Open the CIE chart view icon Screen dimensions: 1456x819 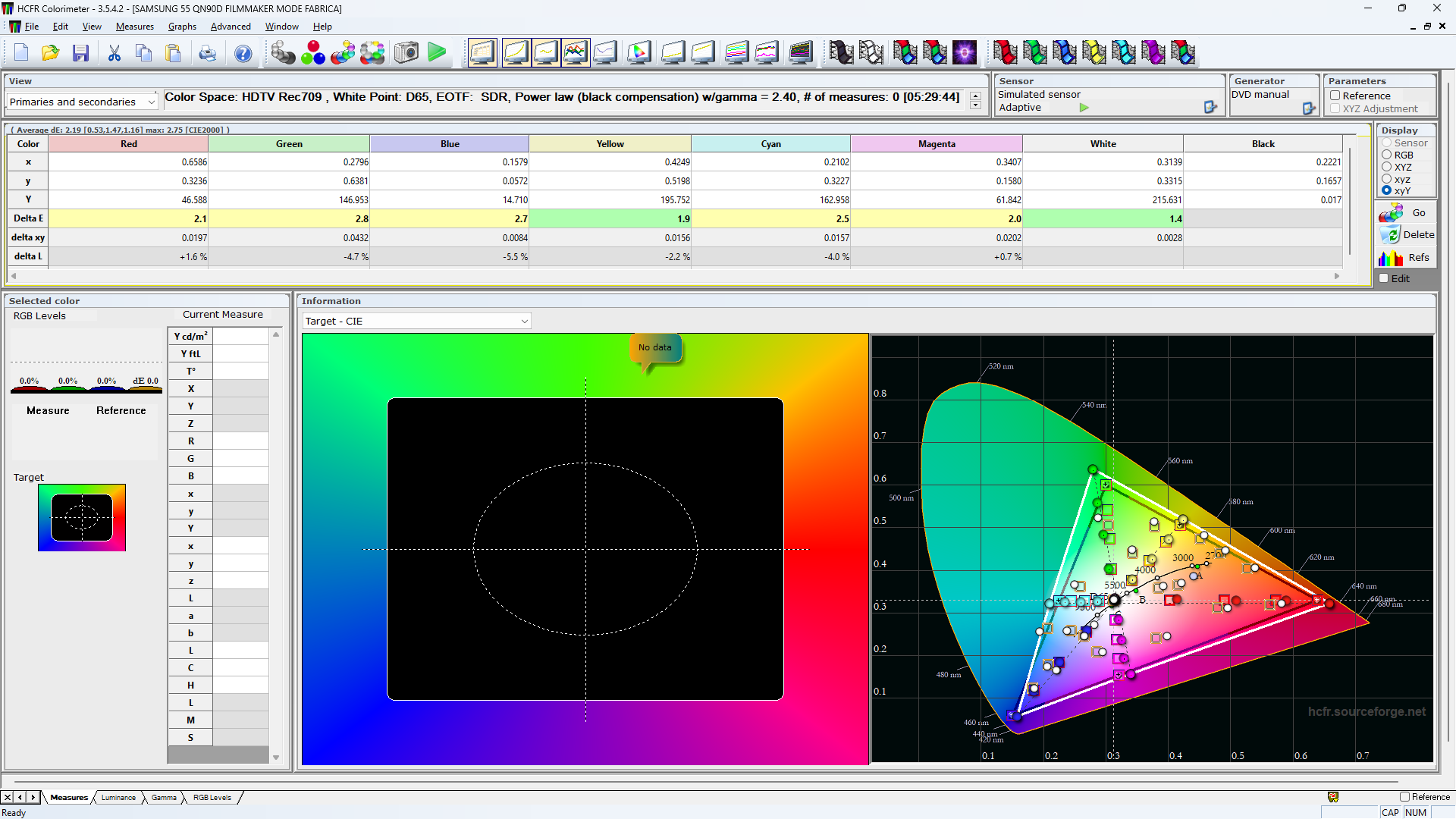click(639, 52)
